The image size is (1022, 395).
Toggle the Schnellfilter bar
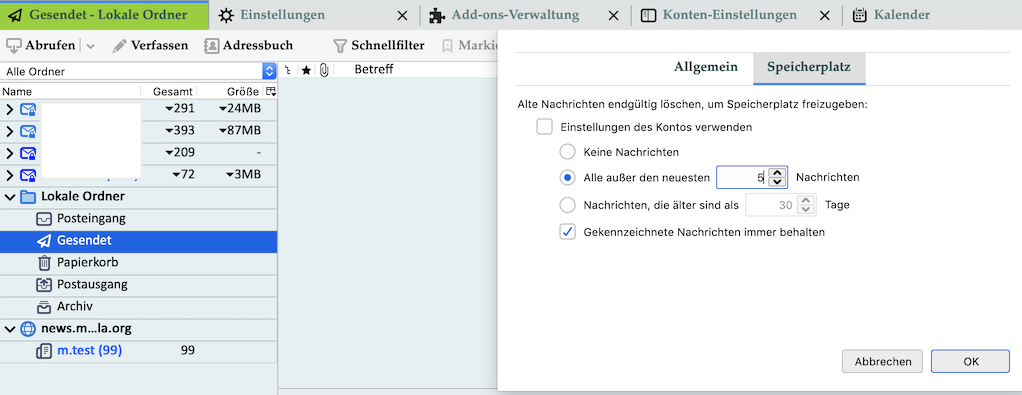pos(379,46)
